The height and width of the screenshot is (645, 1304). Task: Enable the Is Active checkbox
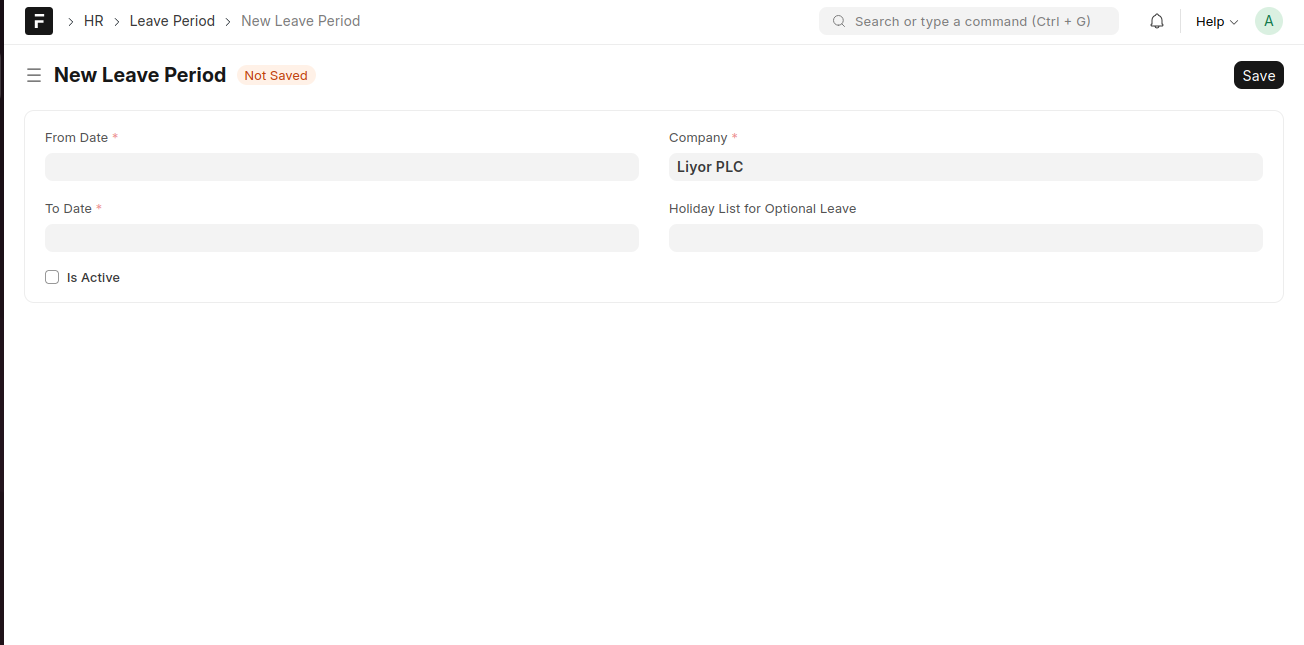pyautogui.click(x=52, y=277)
